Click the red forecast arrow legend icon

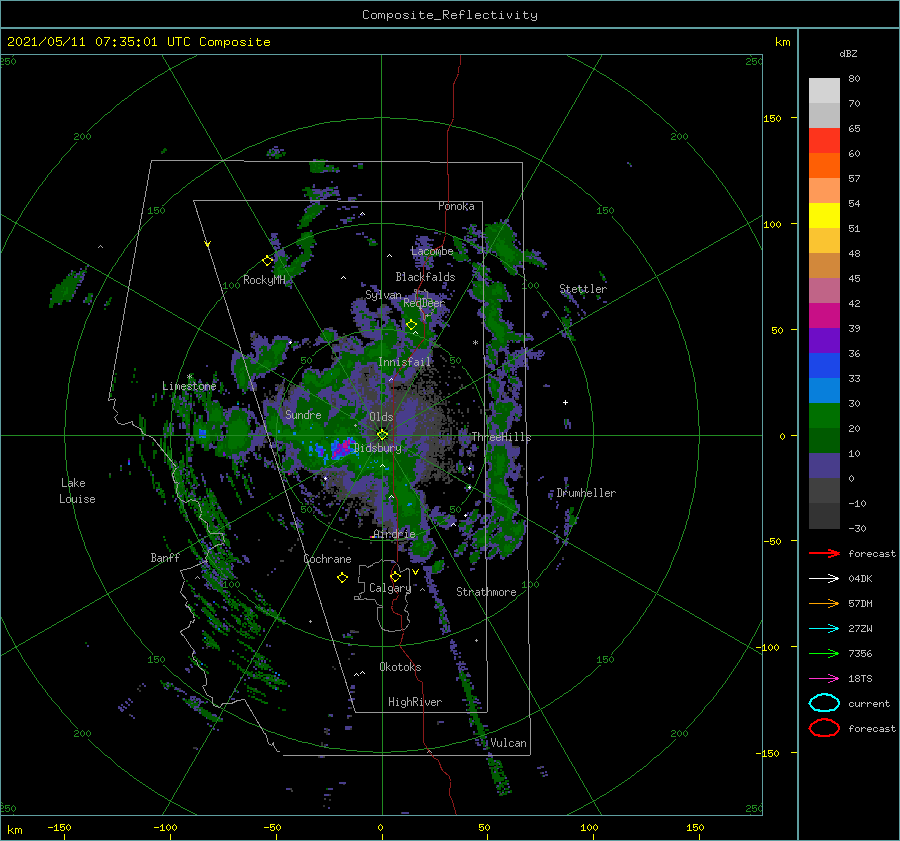(824, 553)
